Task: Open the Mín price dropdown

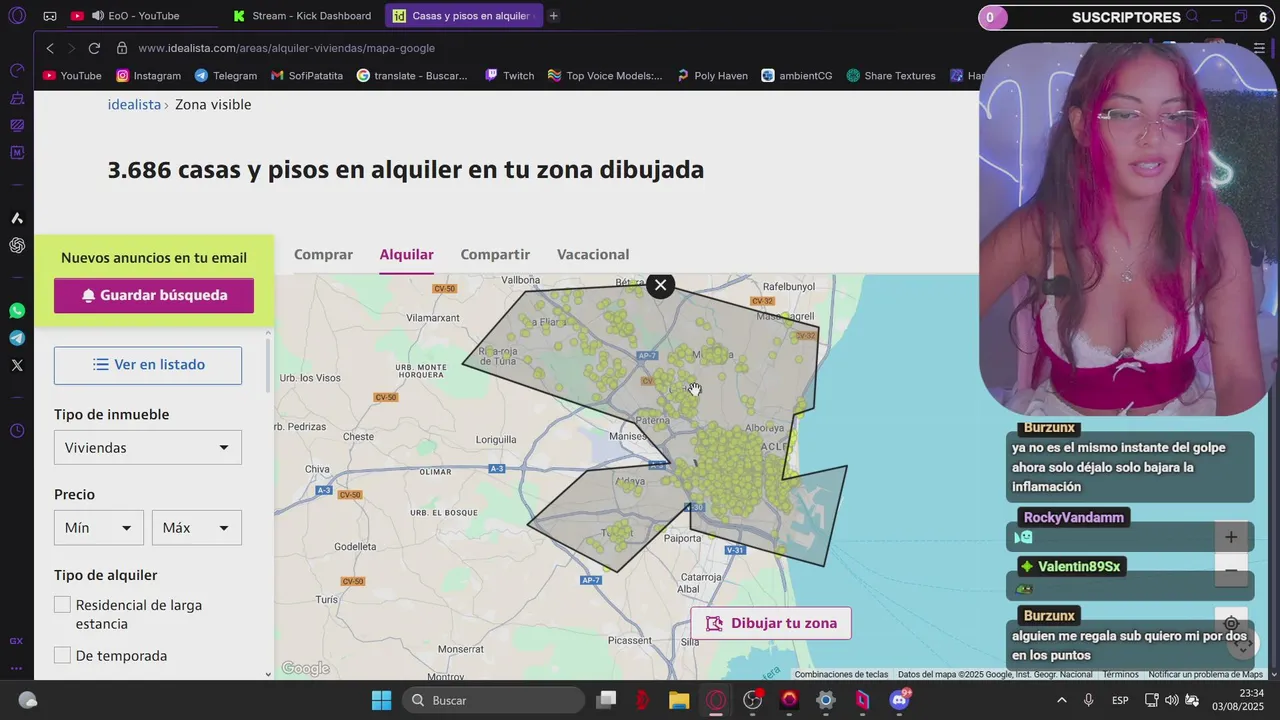Action: [98, 527]
